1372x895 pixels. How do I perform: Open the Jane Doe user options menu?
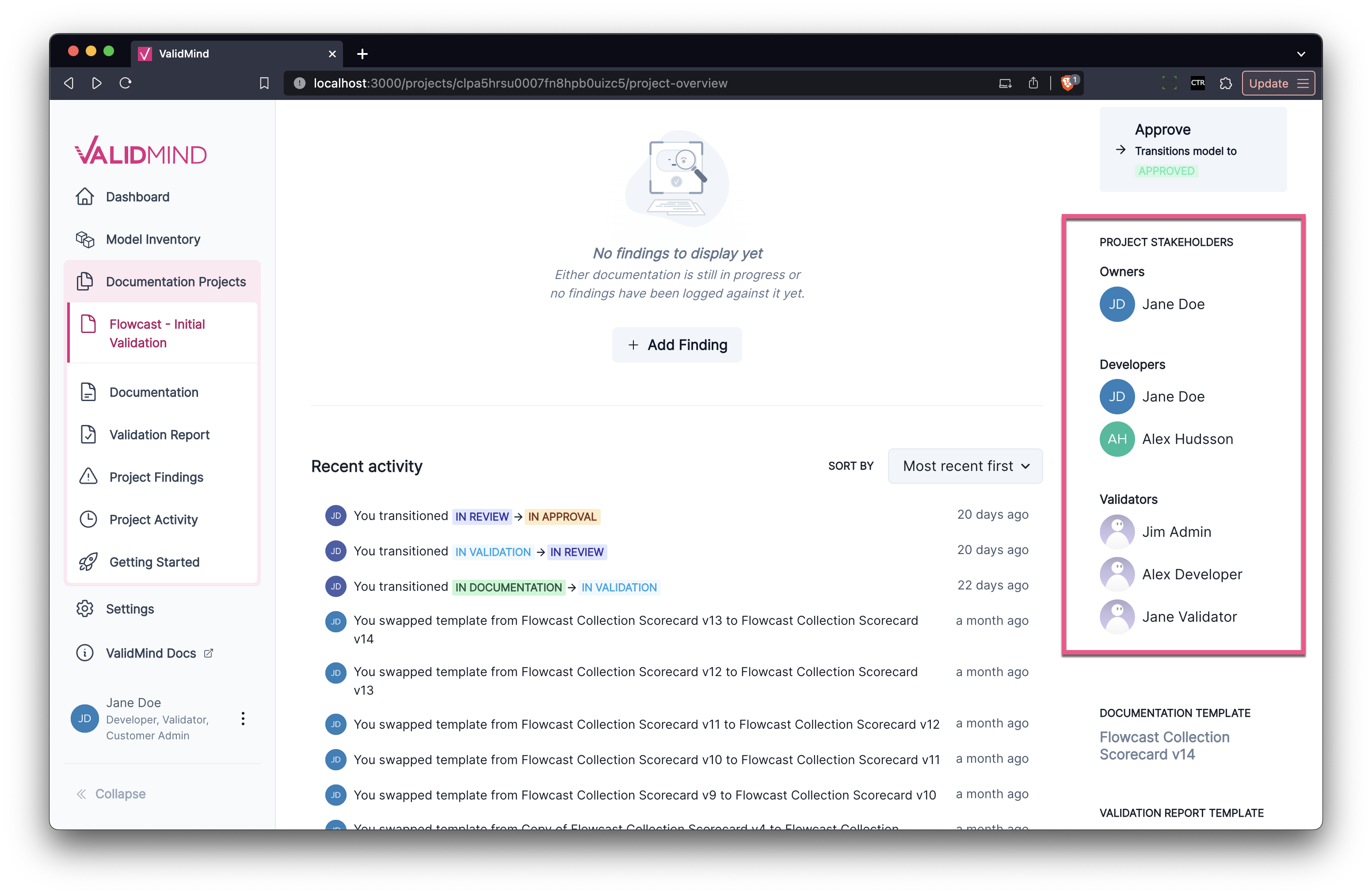click(243, 719)
